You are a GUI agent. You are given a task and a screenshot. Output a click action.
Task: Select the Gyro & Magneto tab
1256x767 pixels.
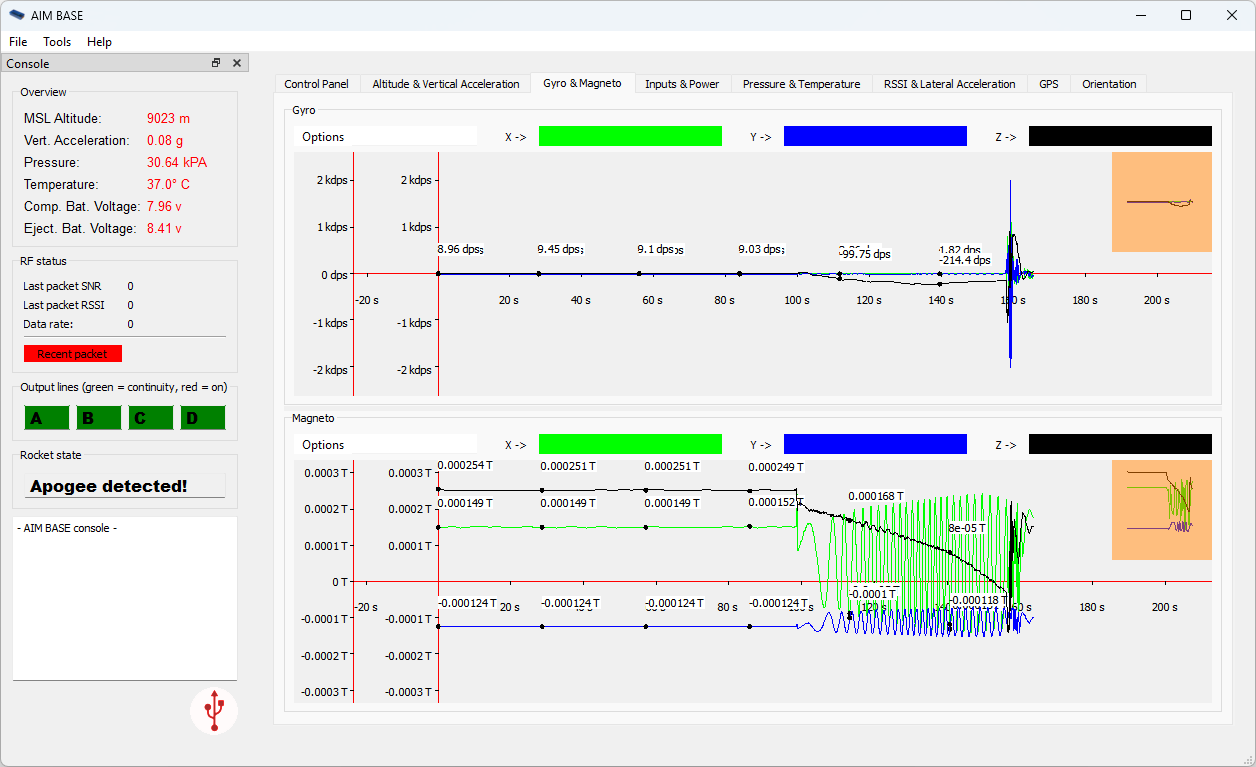tap(582, 83)
